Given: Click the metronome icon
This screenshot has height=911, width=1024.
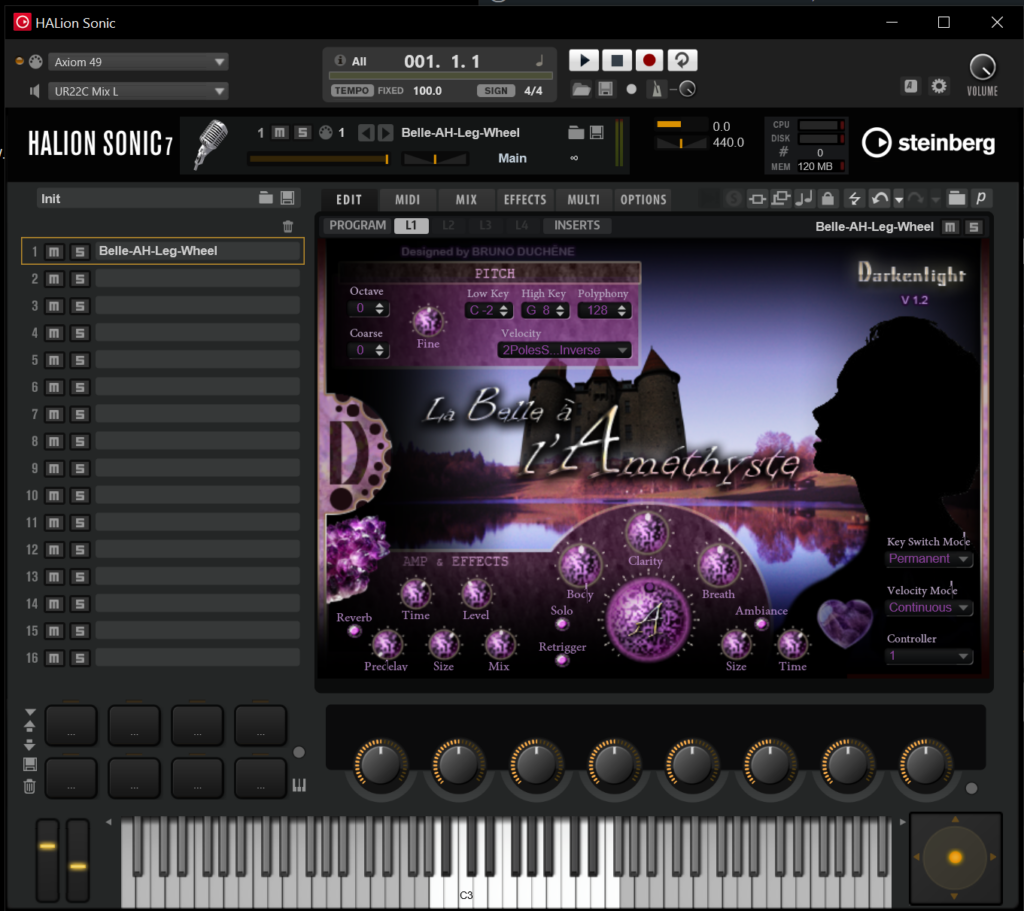Looking at the screenshot, I should point(657,89).
